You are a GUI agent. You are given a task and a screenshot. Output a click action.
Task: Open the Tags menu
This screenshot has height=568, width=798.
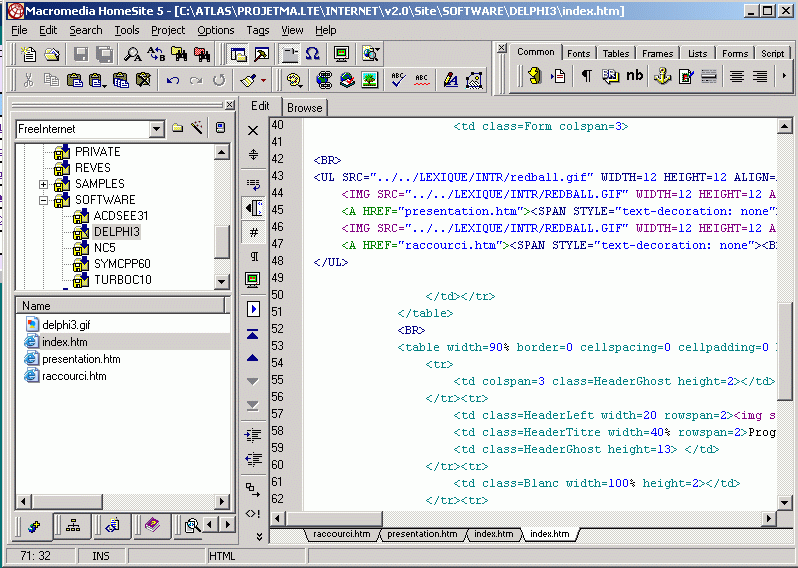click(258, 30)
